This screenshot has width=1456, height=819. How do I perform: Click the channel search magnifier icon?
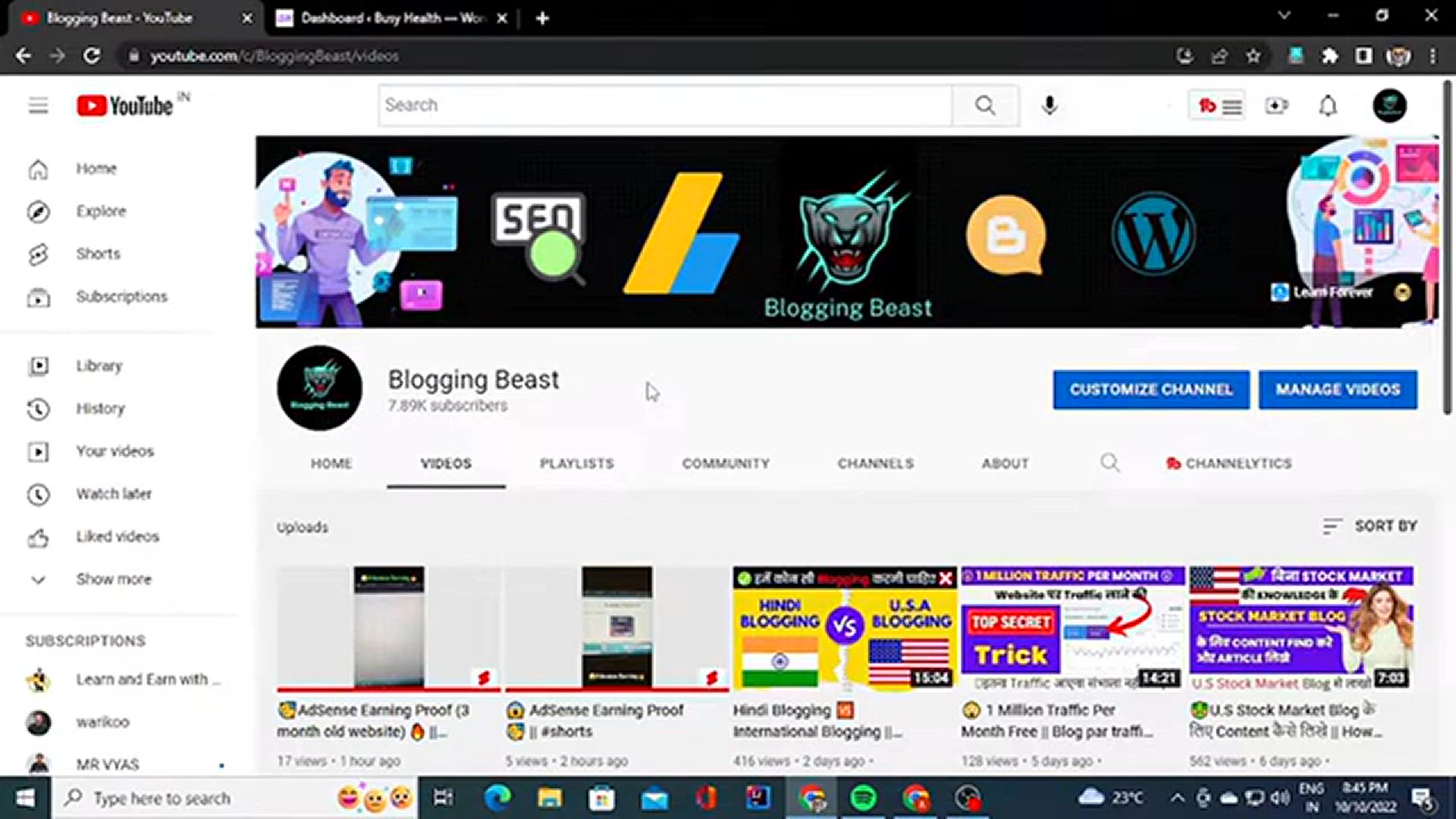1109,463
